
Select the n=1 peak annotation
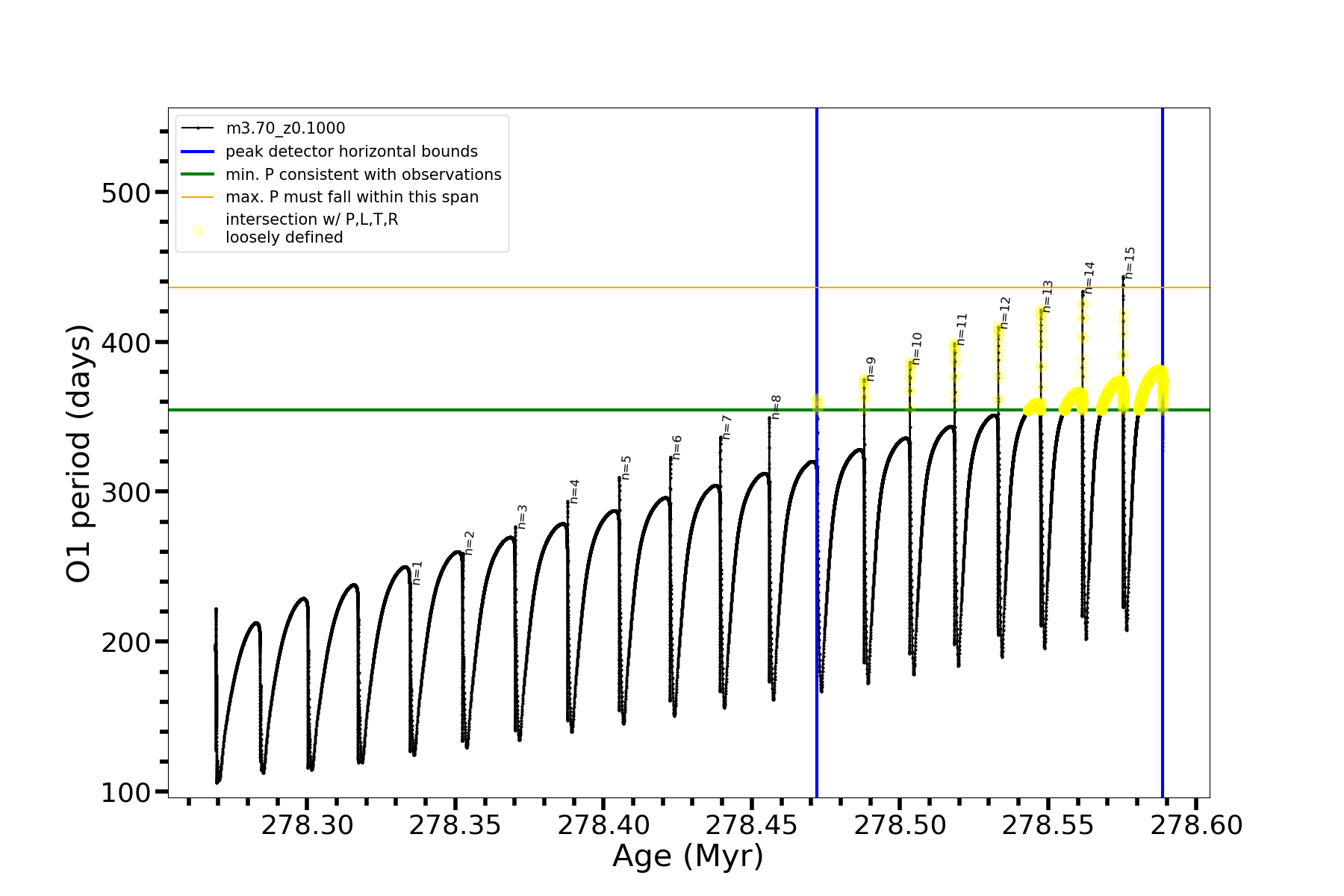(x=417, y=573)
